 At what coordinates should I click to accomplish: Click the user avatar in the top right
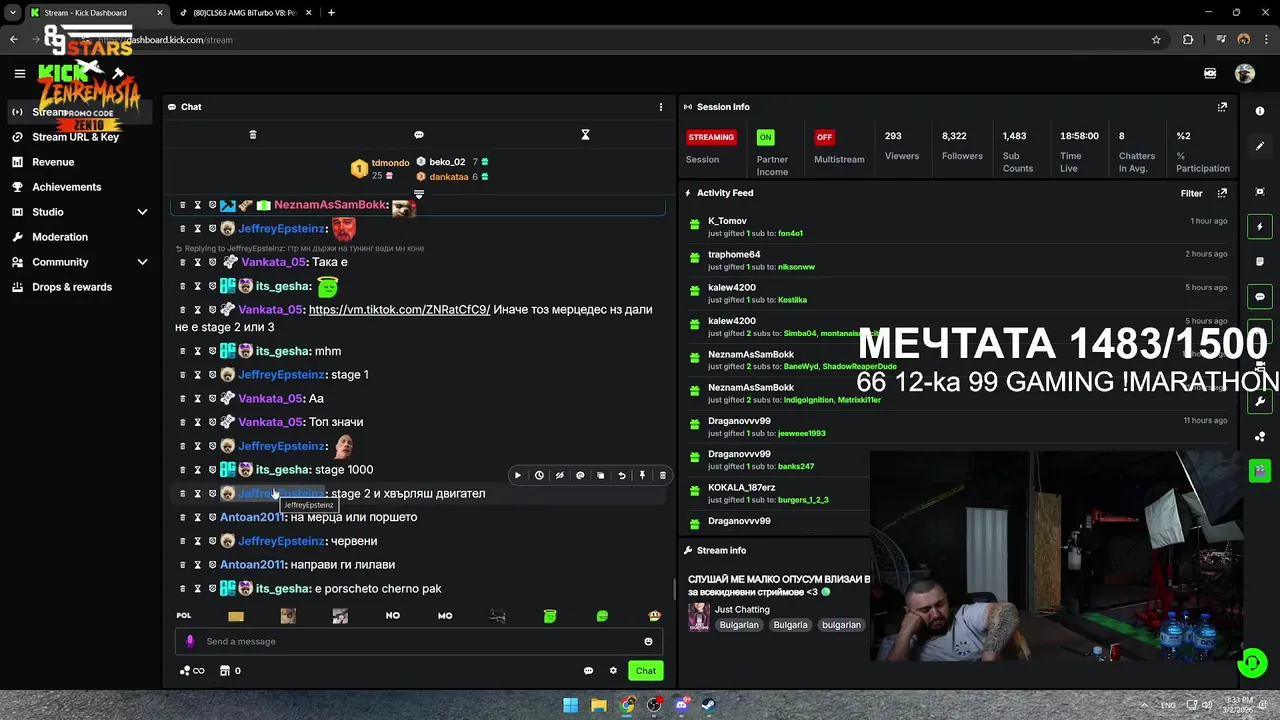[x=1245, y=73]
